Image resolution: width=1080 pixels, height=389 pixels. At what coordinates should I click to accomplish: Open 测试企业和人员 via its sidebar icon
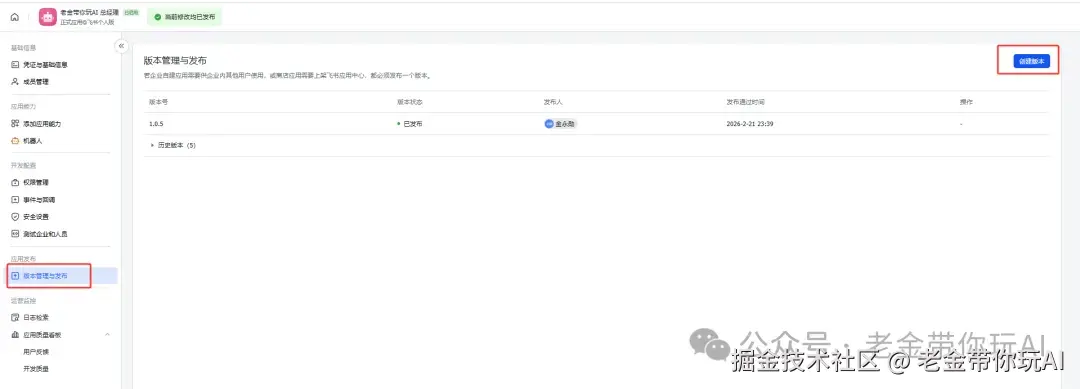15,234
